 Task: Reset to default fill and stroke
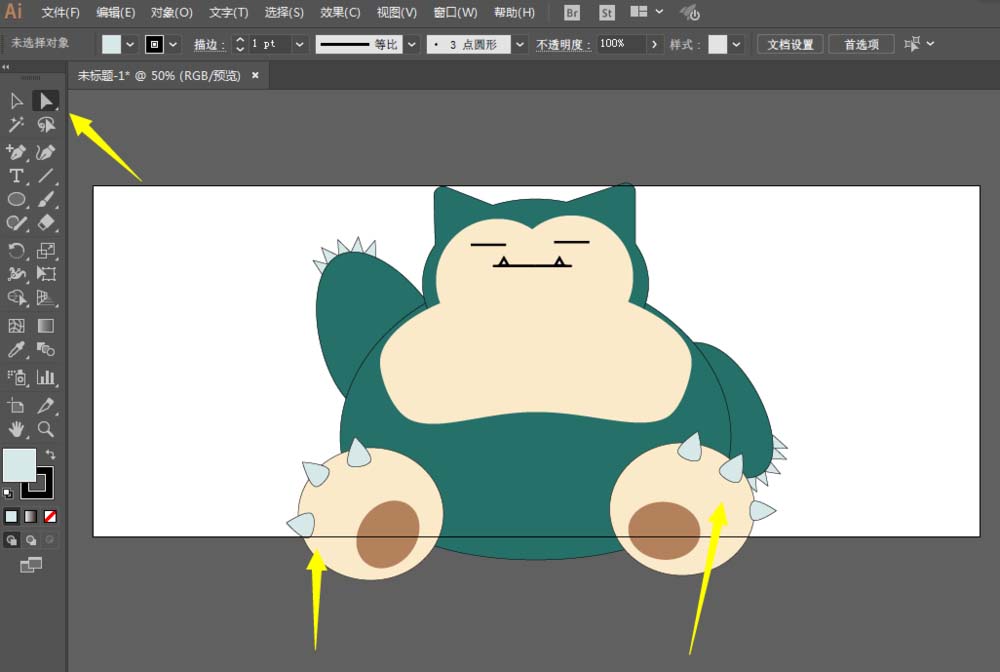8,493
